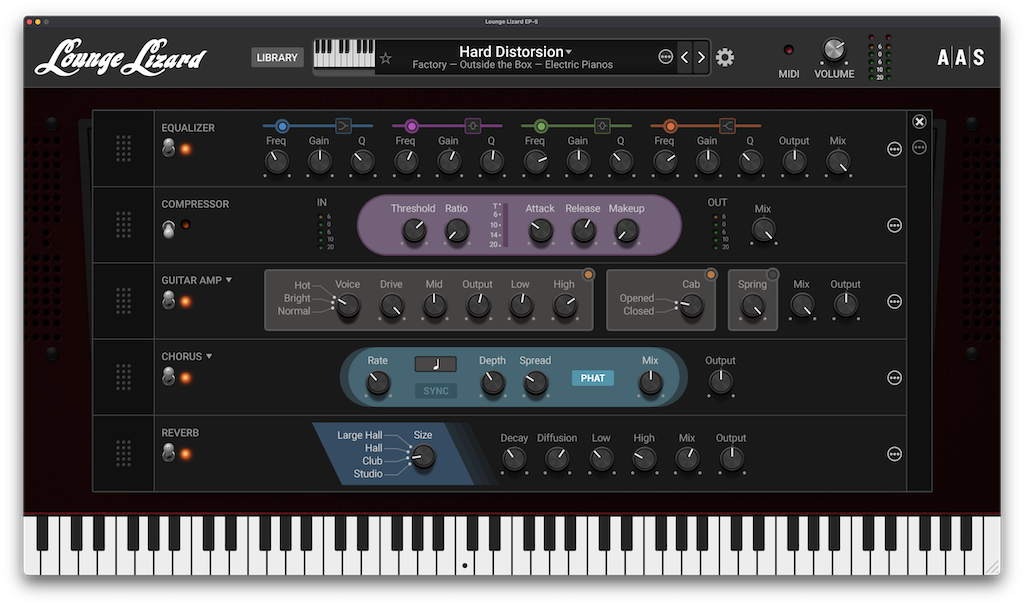Open Guitar Amp row options ellipsis
Image resolution: width=1024 pixels, height=606 pixels.
pos(894,302)
